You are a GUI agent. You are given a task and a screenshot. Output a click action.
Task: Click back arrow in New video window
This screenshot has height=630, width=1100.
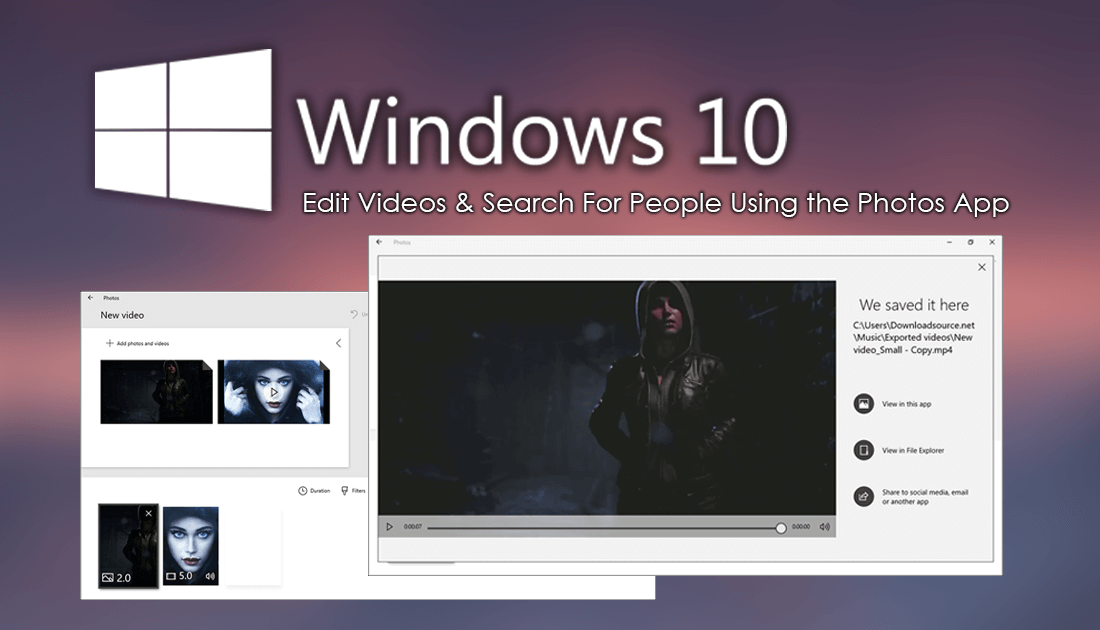[x=90, y=297]
